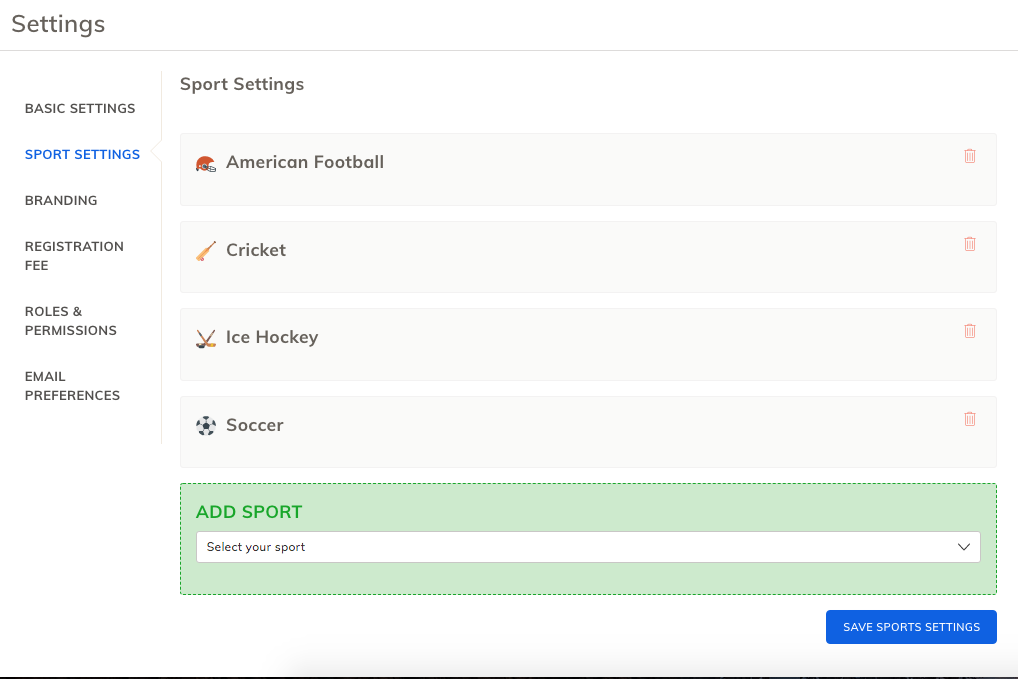The height and width of the screenshot is (679, 1018).
Task: Click the dropdown chevron arrow in Add Sport
Action: point(964,547)
